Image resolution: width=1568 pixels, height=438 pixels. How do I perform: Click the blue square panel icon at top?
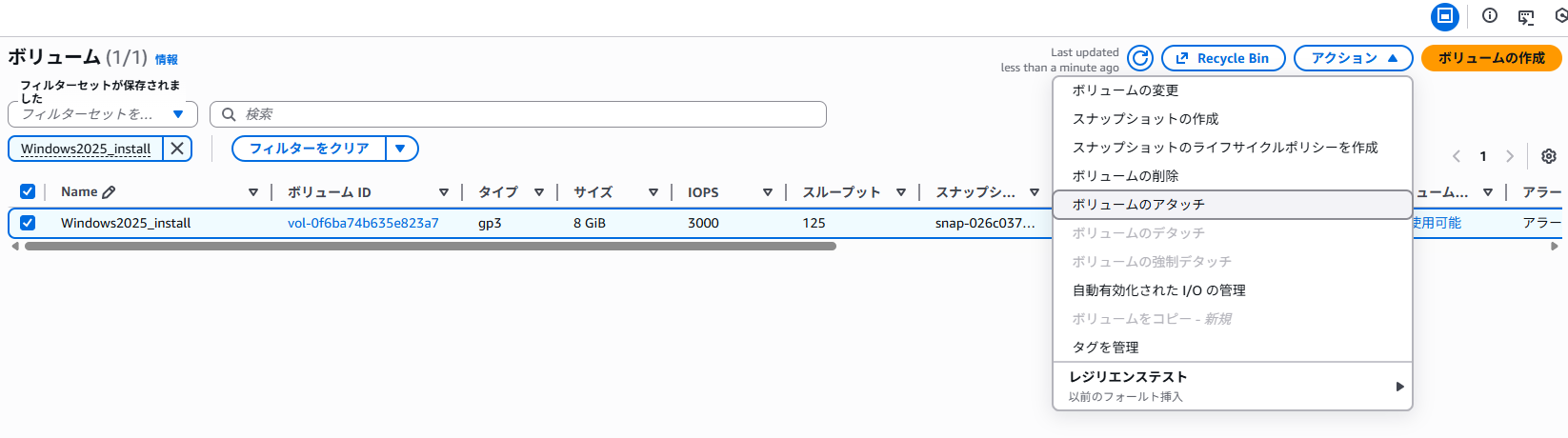point(1445,16)
